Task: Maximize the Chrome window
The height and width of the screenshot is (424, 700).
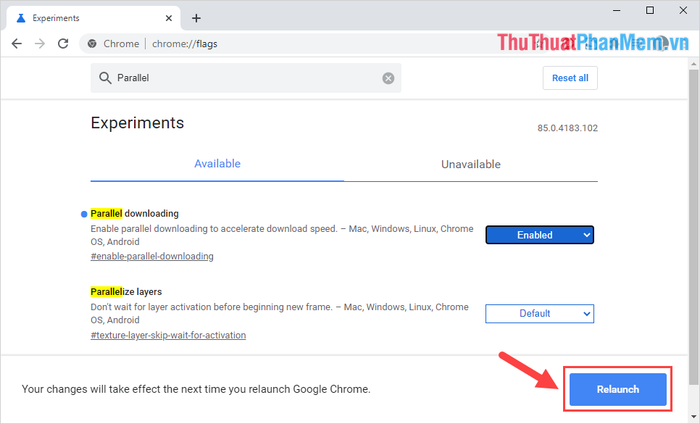Action: tap(650, 10)
